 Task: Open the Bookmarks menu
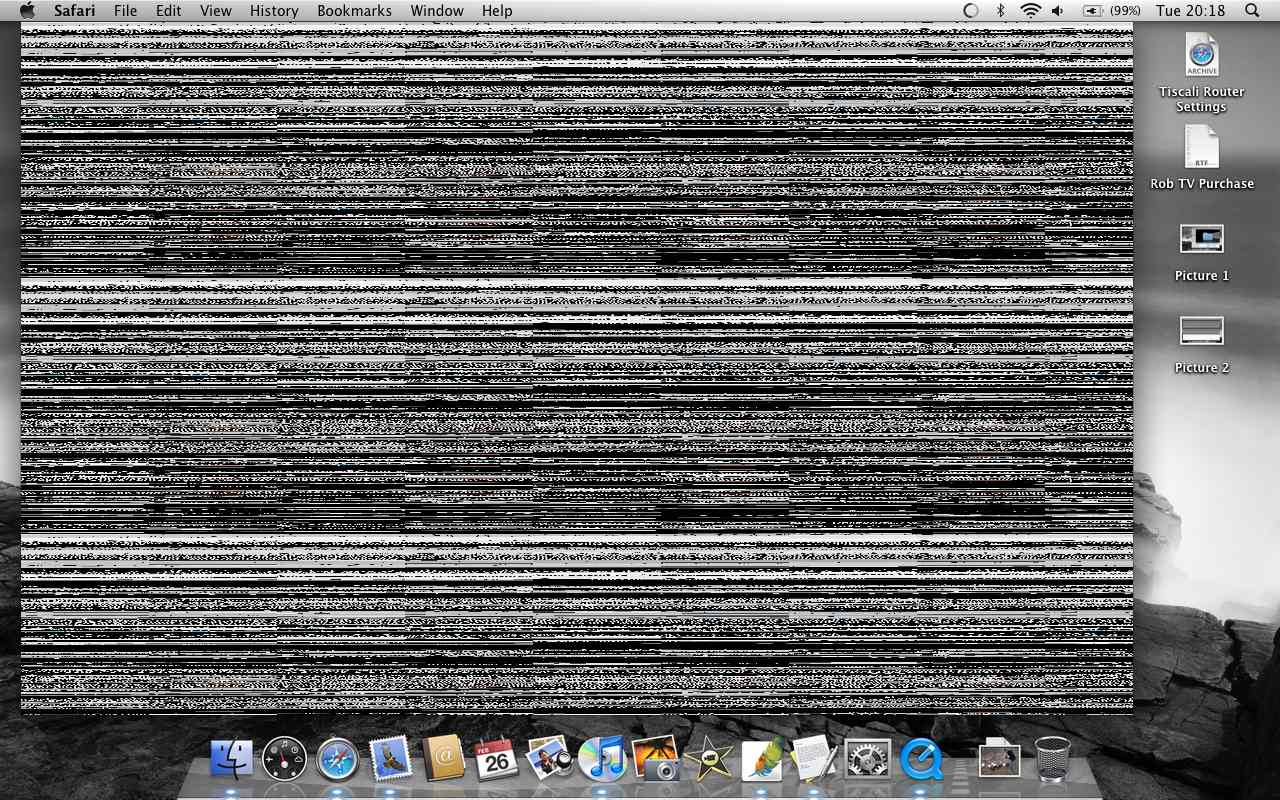point(354,11)
